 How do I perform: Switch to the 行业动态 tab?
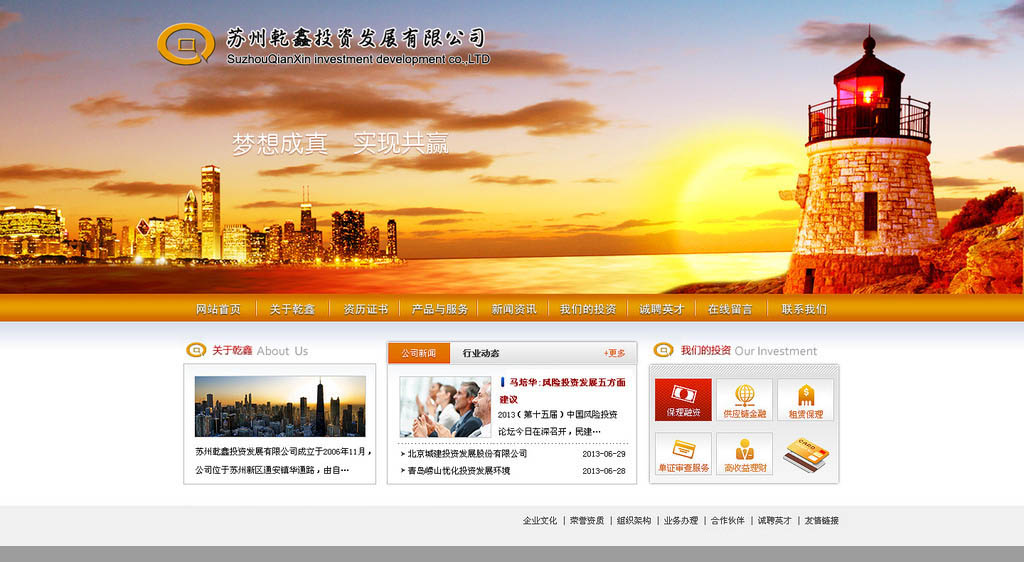click(481, 353)
